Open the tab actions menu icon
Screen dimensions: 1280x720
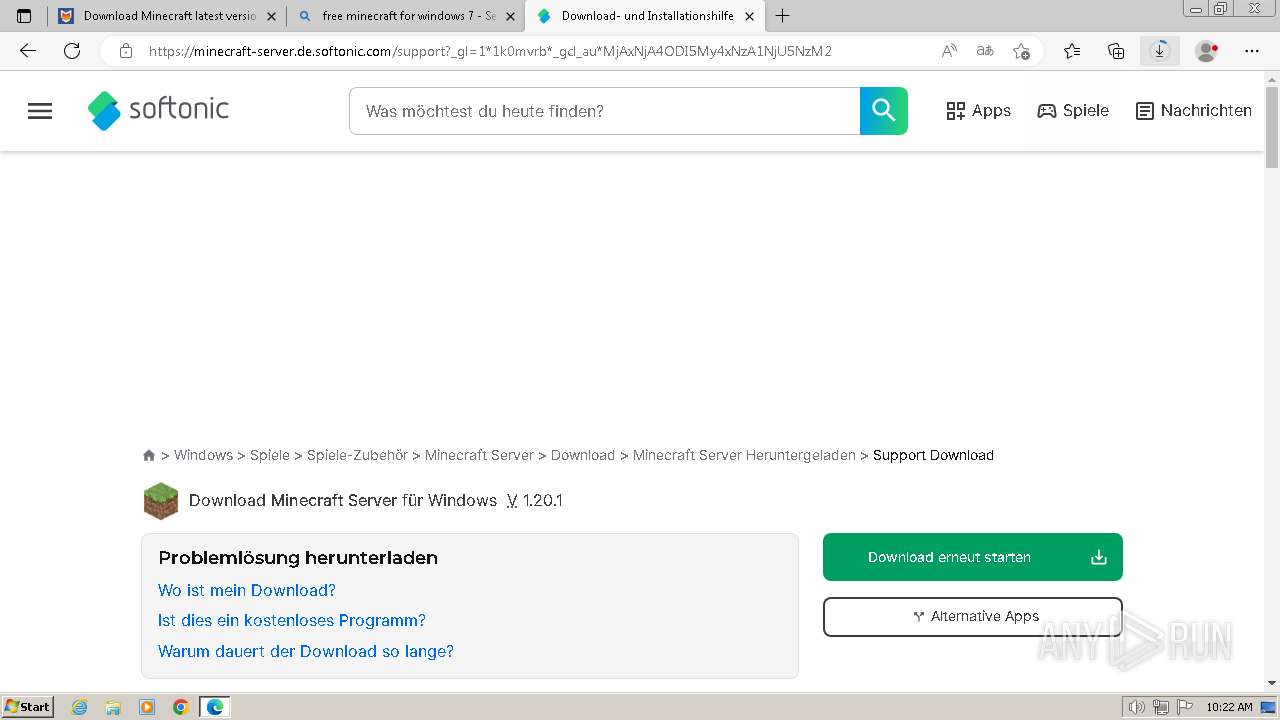(x=24, y=16)
